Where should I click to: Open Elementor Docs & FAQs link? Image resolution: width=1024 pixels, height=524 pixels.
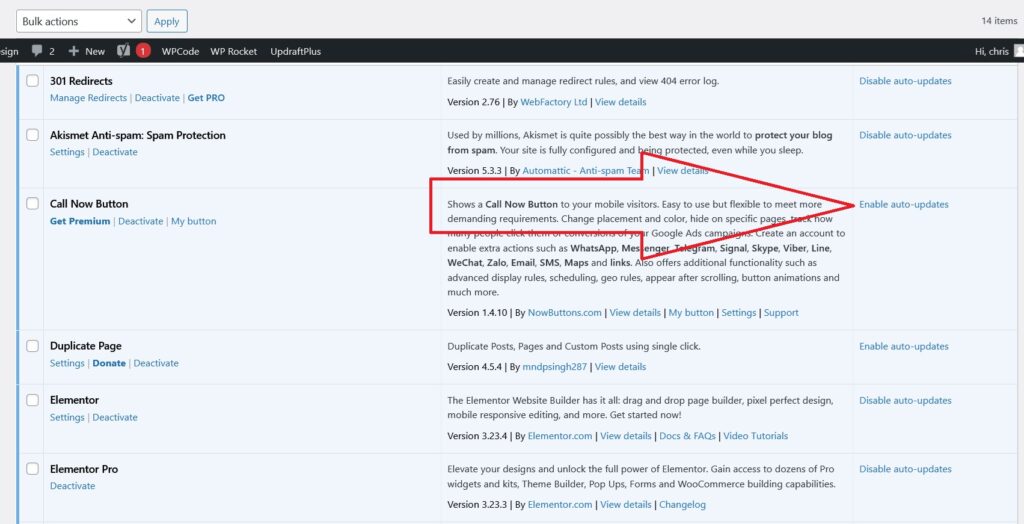pyautogui.click(x=688, y=436)
